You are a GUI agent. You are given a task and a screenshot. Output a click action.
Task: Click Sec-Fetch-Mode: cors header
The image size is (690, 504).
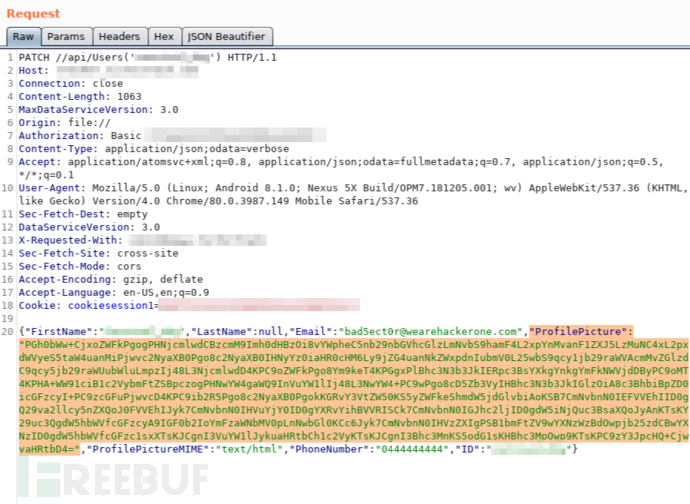pyautogui.click(x=80, y=266)
